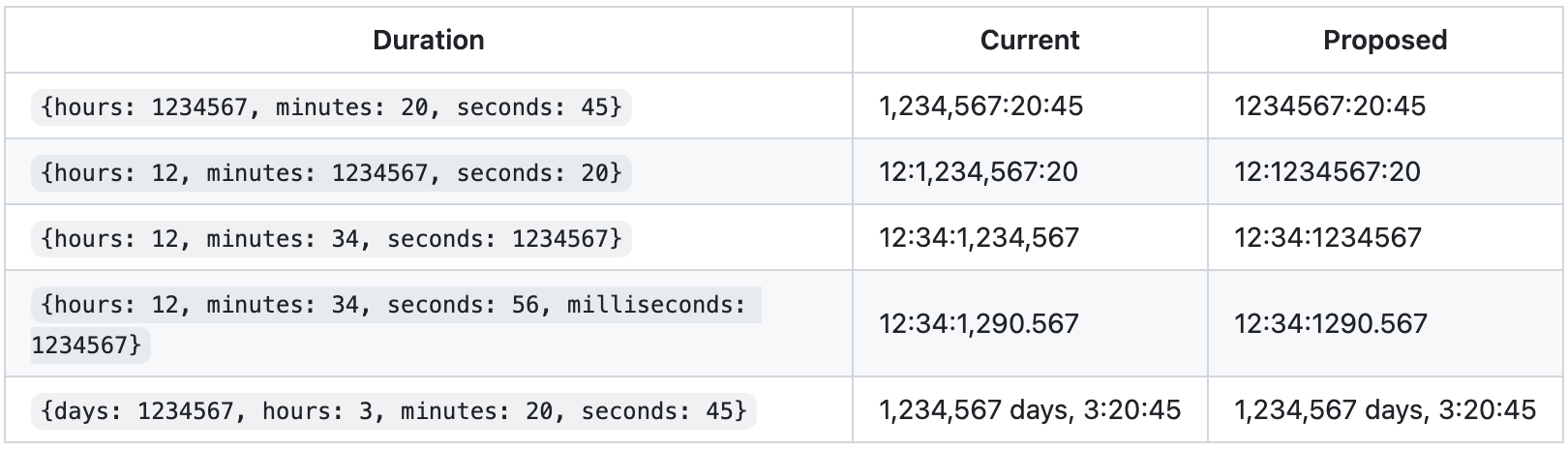Click proposed value 1234567:20:45
The image size is (1568, 451).
[x=1330, y=106]
